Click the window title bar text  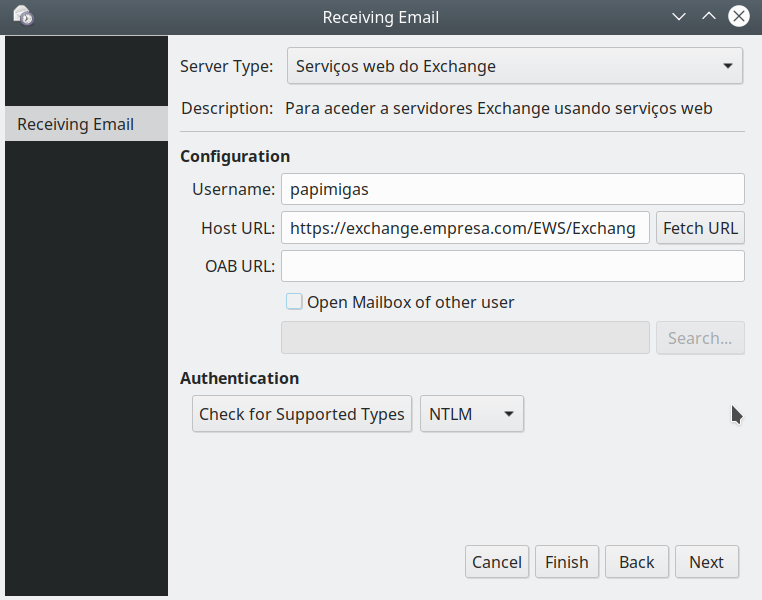380,17
